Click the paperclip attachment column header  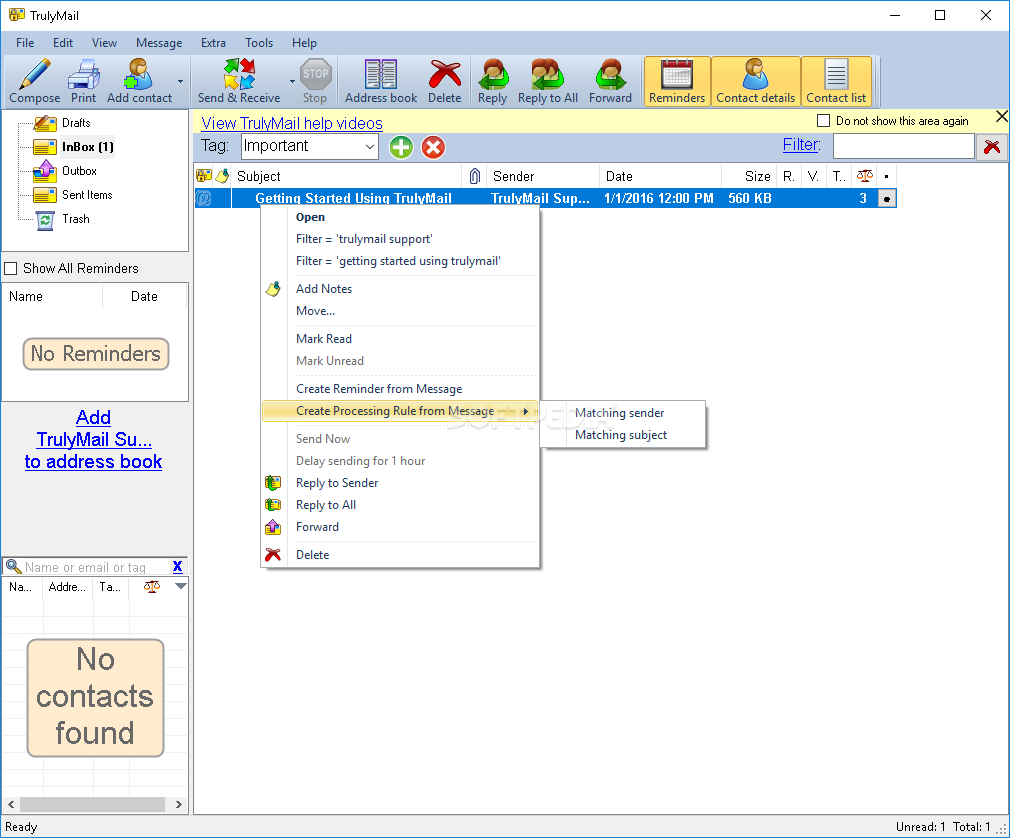click(475, 176)
